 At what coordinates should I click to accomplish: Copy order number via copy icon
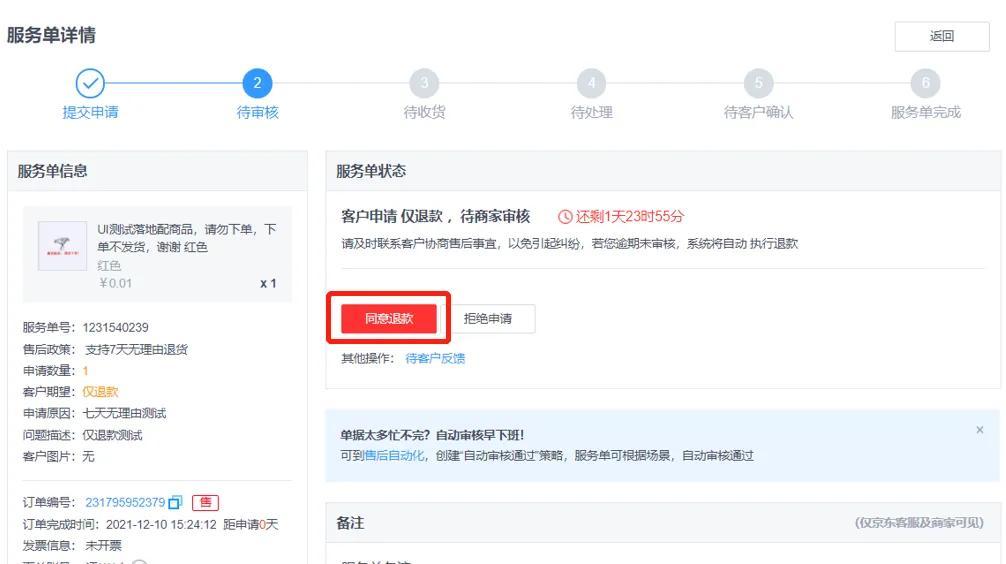point(175,502)
